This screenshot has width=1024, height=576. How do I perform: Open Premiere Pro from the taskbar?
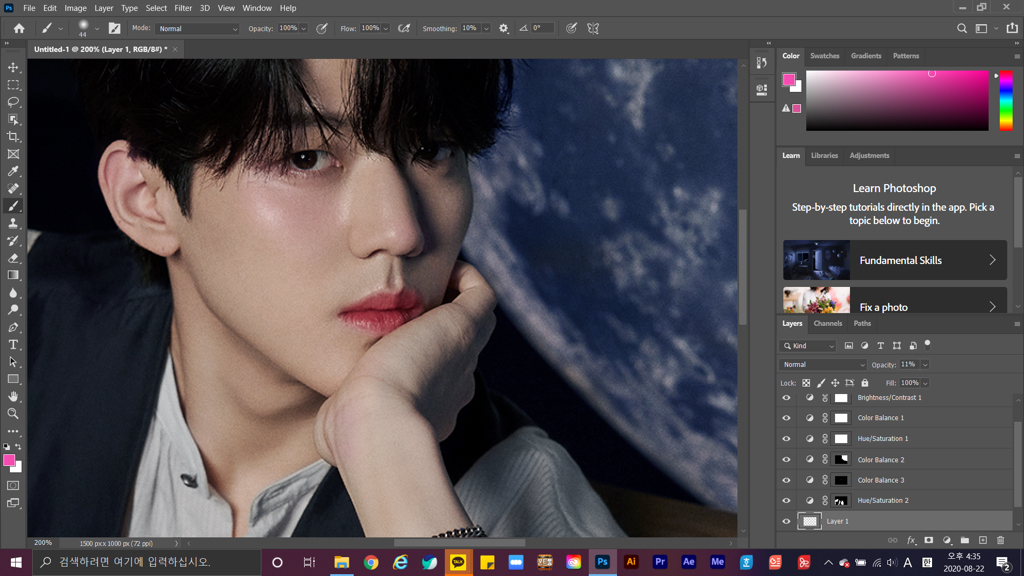point(660,562)
